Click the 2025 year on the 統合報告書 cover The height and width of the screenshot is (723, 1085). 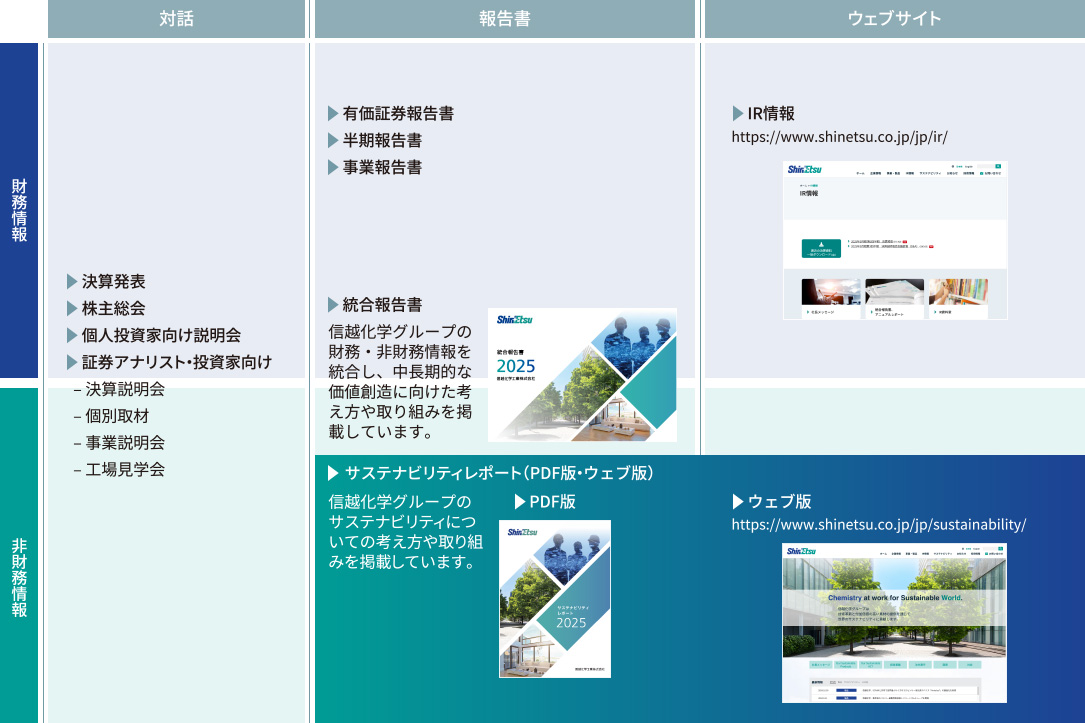click(x=516, y=366)
